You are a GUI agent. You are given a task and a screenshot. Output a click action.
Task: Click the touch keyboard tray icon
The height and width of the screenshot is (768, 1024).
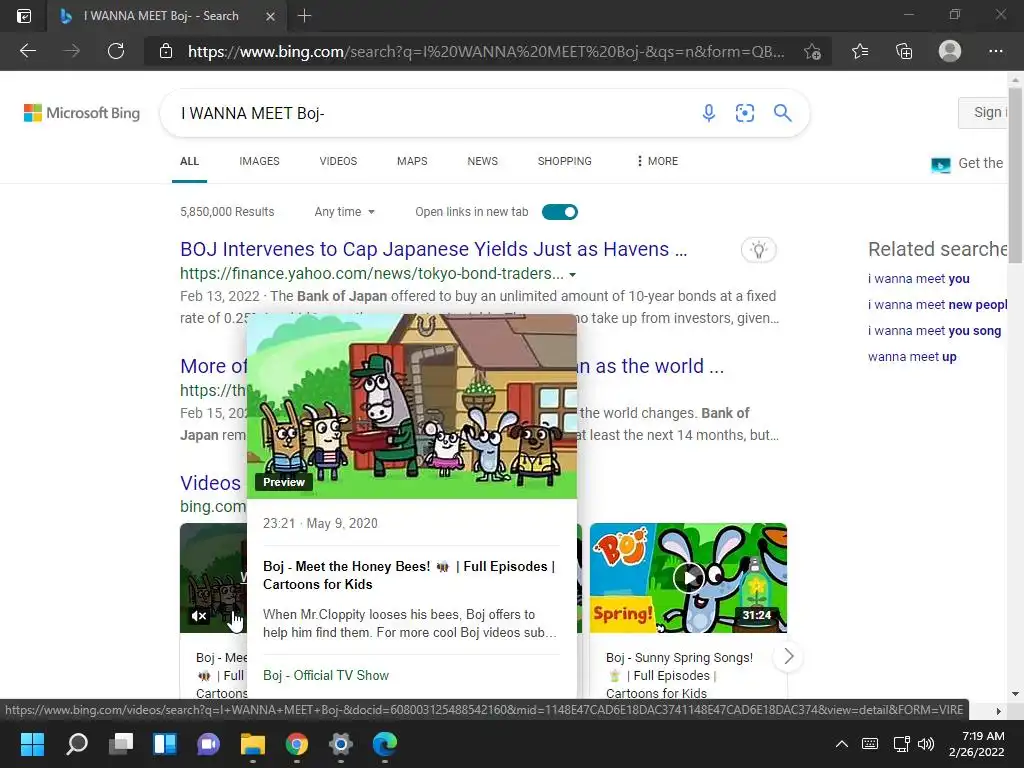(x=870, y=744)
